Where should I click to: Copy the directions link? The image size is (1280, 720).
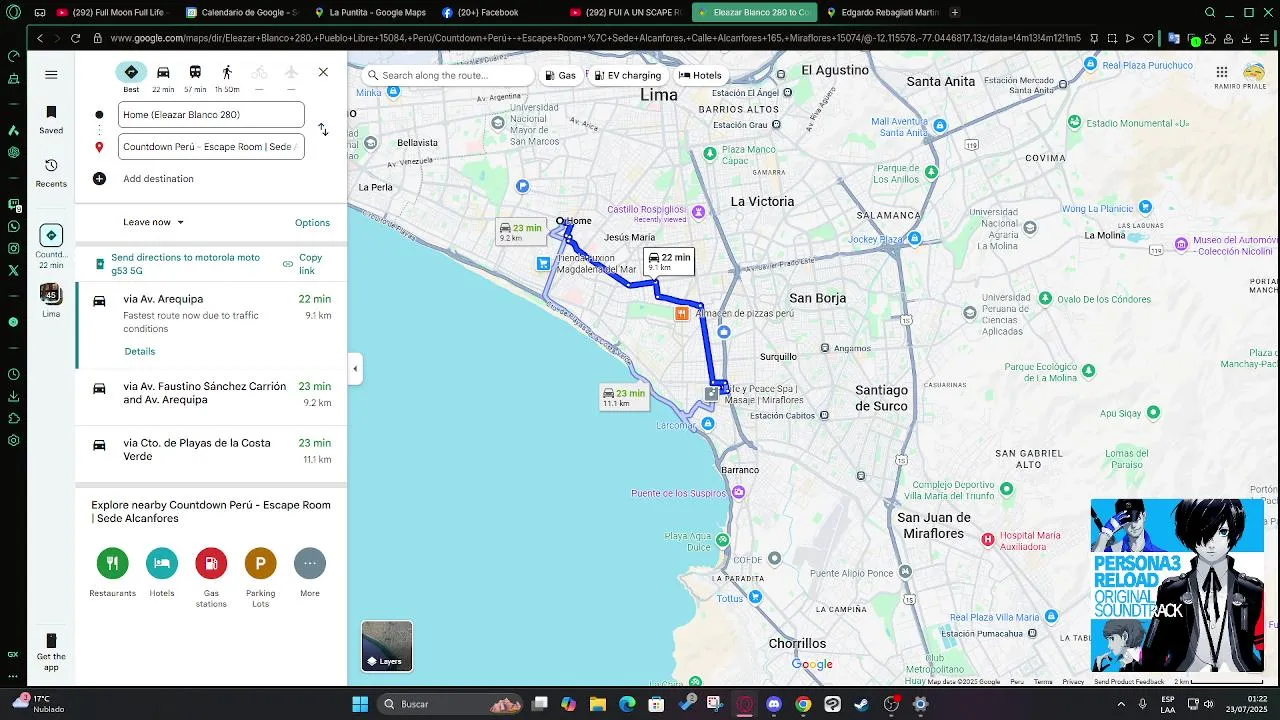click(303, 264)
